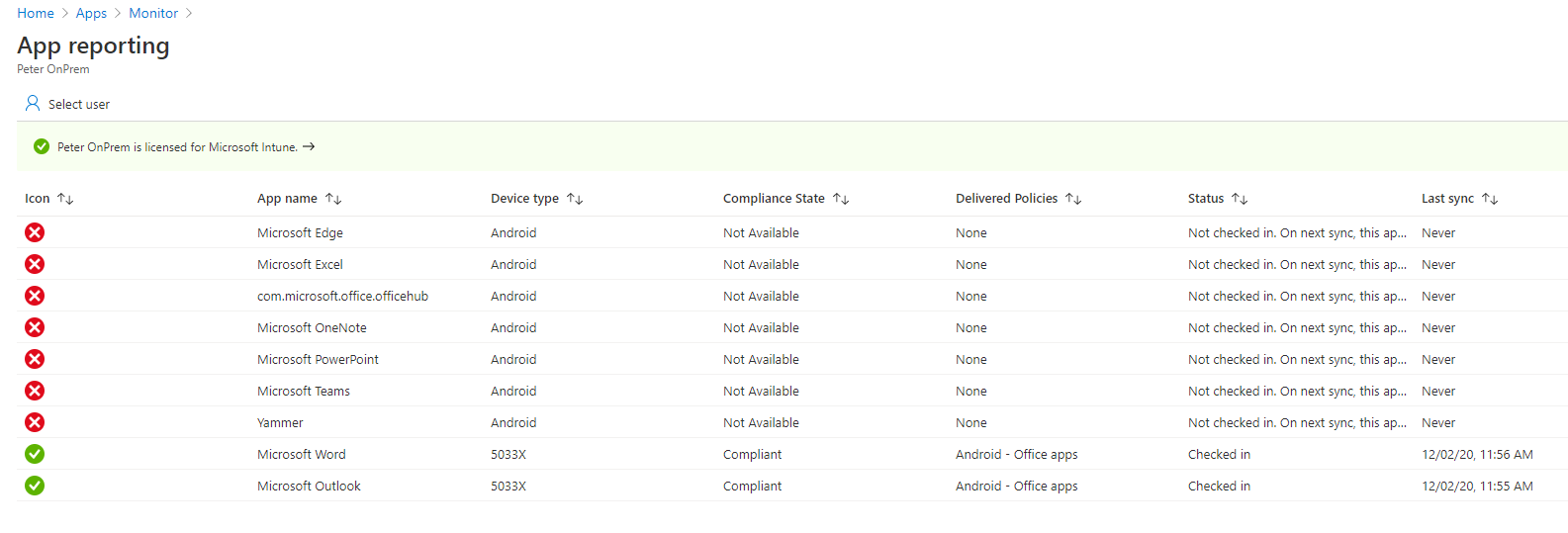Click the Select user person icon
The height and width of the screenshot is (533, 1568).
(x=33, y=103)
